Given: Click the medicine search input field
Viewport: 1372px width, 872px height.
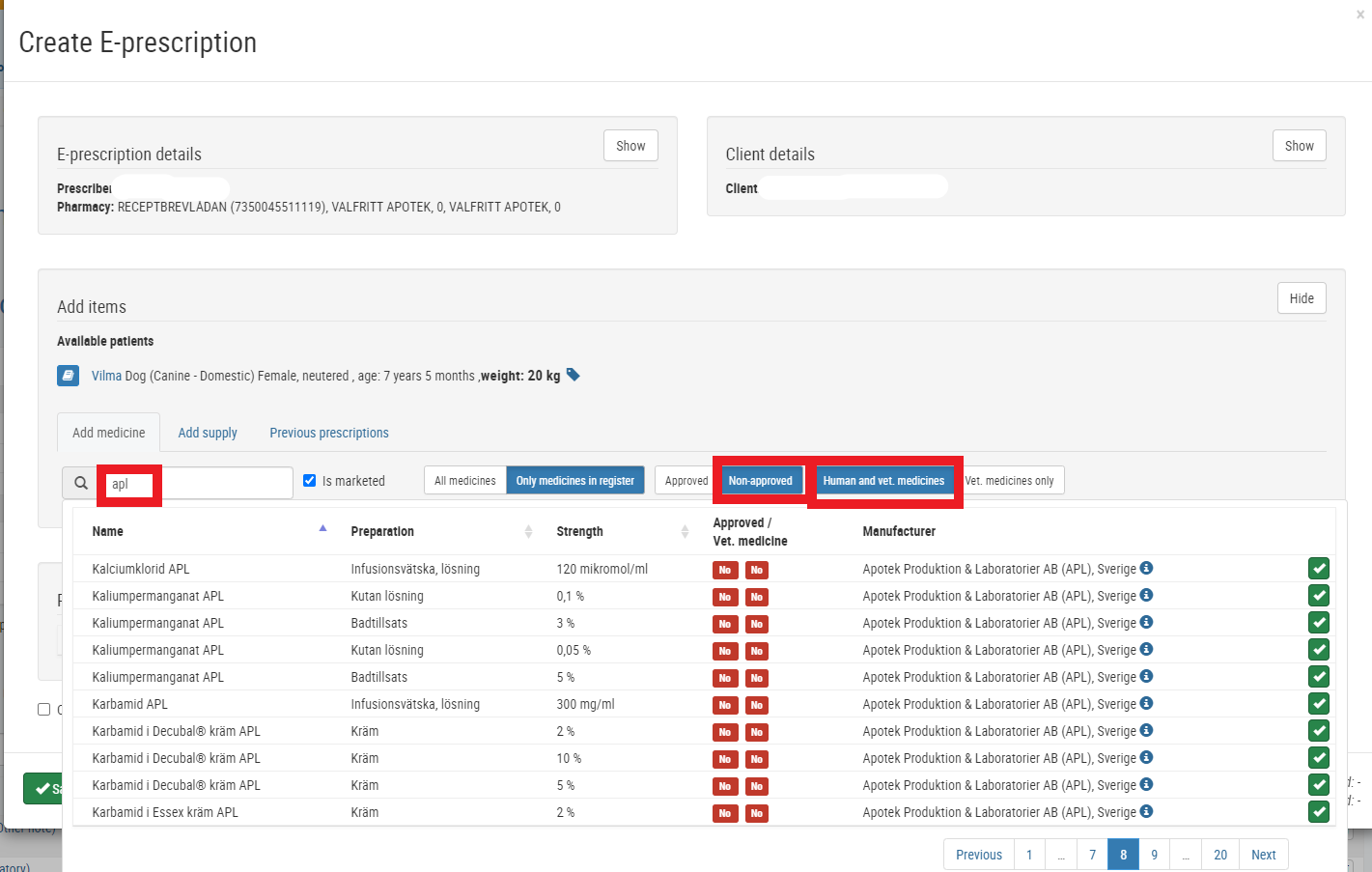Looking at the screenshot, I should point(196,483).
